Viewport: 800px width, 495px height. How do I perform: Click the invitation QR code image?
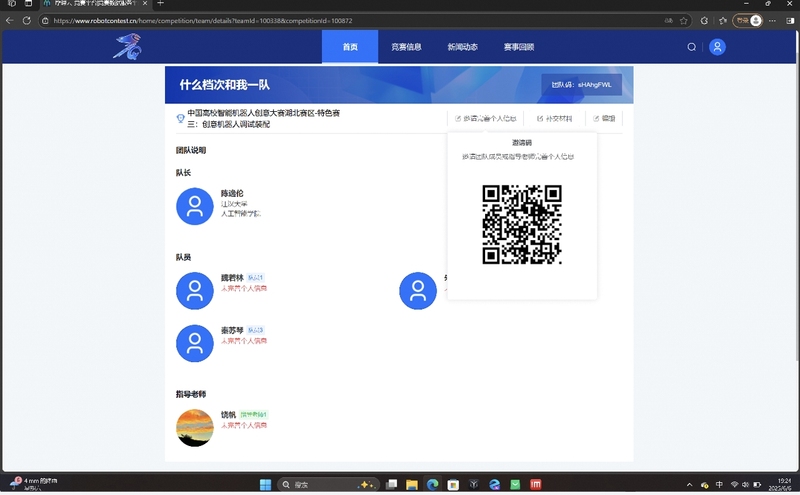pos(522,224)
